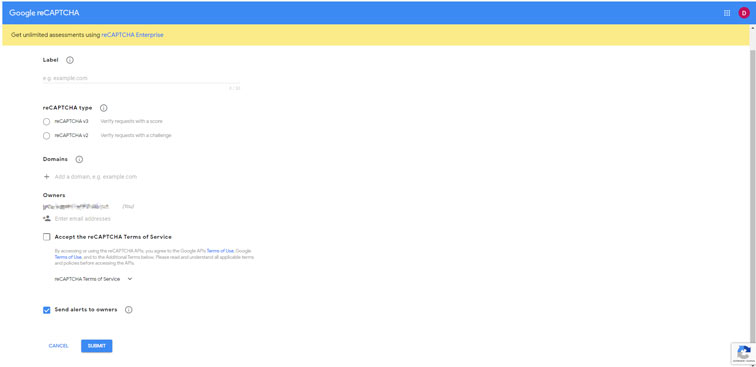Image resolution: width=756 pixels, height=367 pixels.
Task: Expand reCAPTCHA Terms of Service chevron
Action: pyautogui.click(x=130, y=279)
